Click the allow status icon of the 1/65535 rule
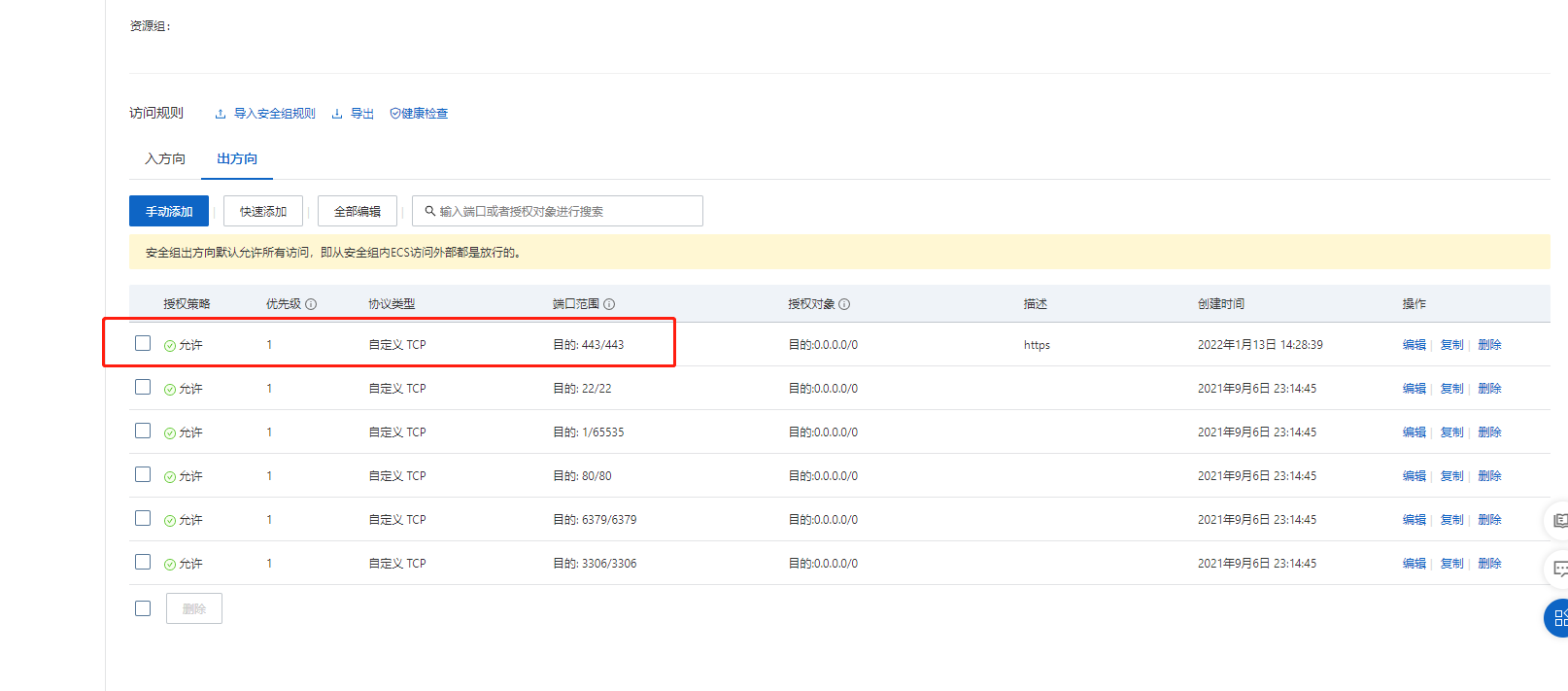This screenshot has height=691, width=1568. point(170,433)
